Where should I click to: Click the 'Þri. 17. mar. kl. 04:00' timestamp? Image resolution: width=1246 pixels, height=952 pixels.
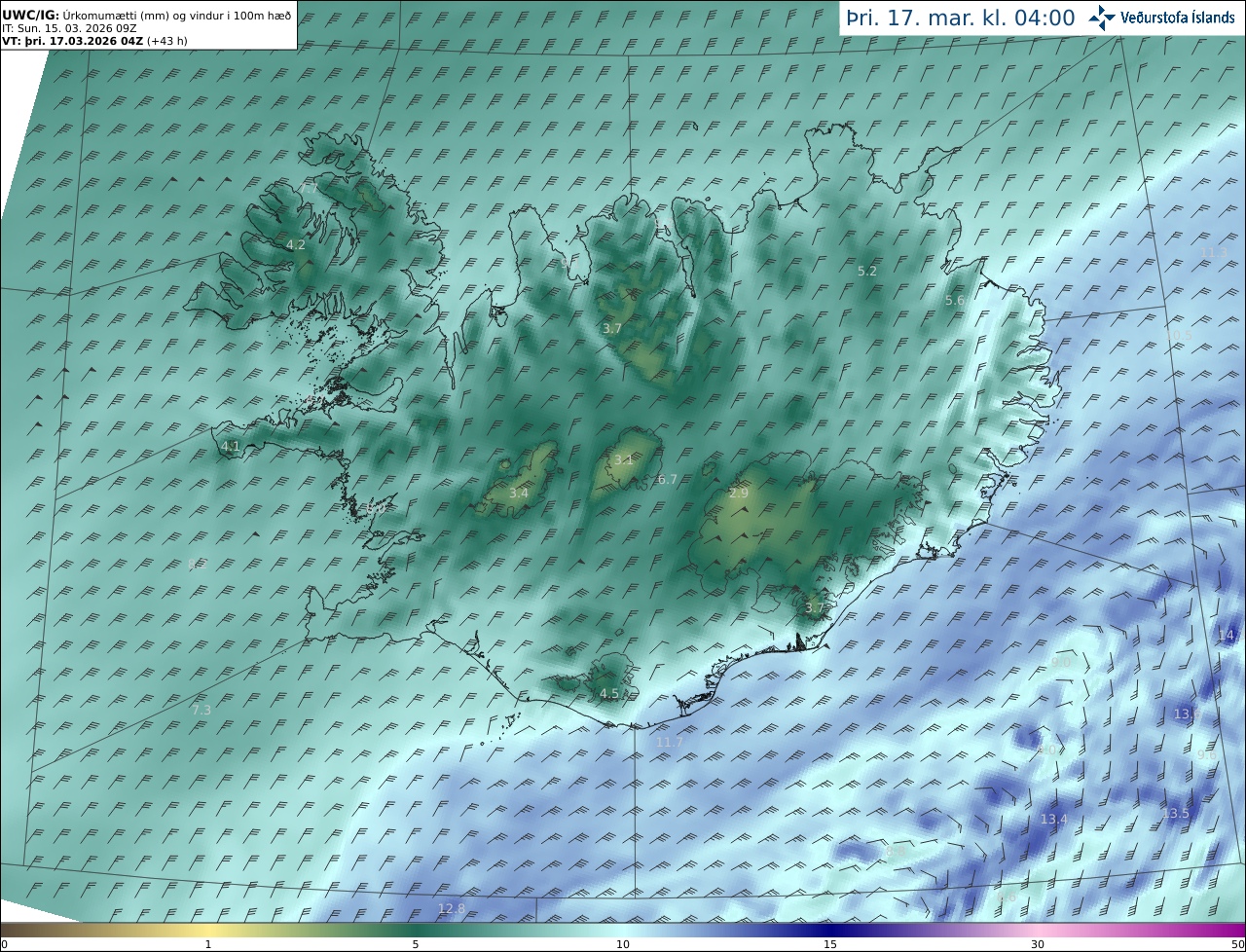coord(961,18)
